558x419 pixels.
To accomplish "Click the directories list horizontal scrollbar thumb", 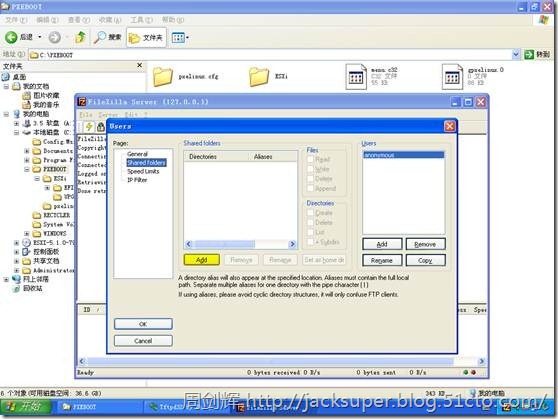I will pyautogui.click(x=224, y=244).
